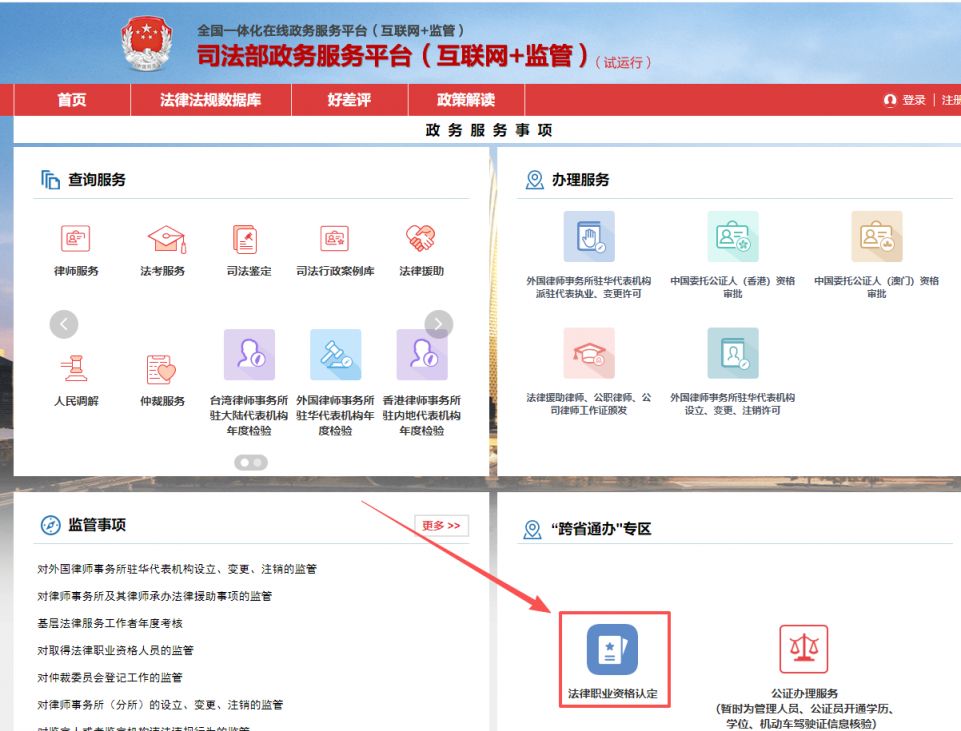Open the 法律职业资格认定 icon
The image size is (961, 731).
pos(612,650)
